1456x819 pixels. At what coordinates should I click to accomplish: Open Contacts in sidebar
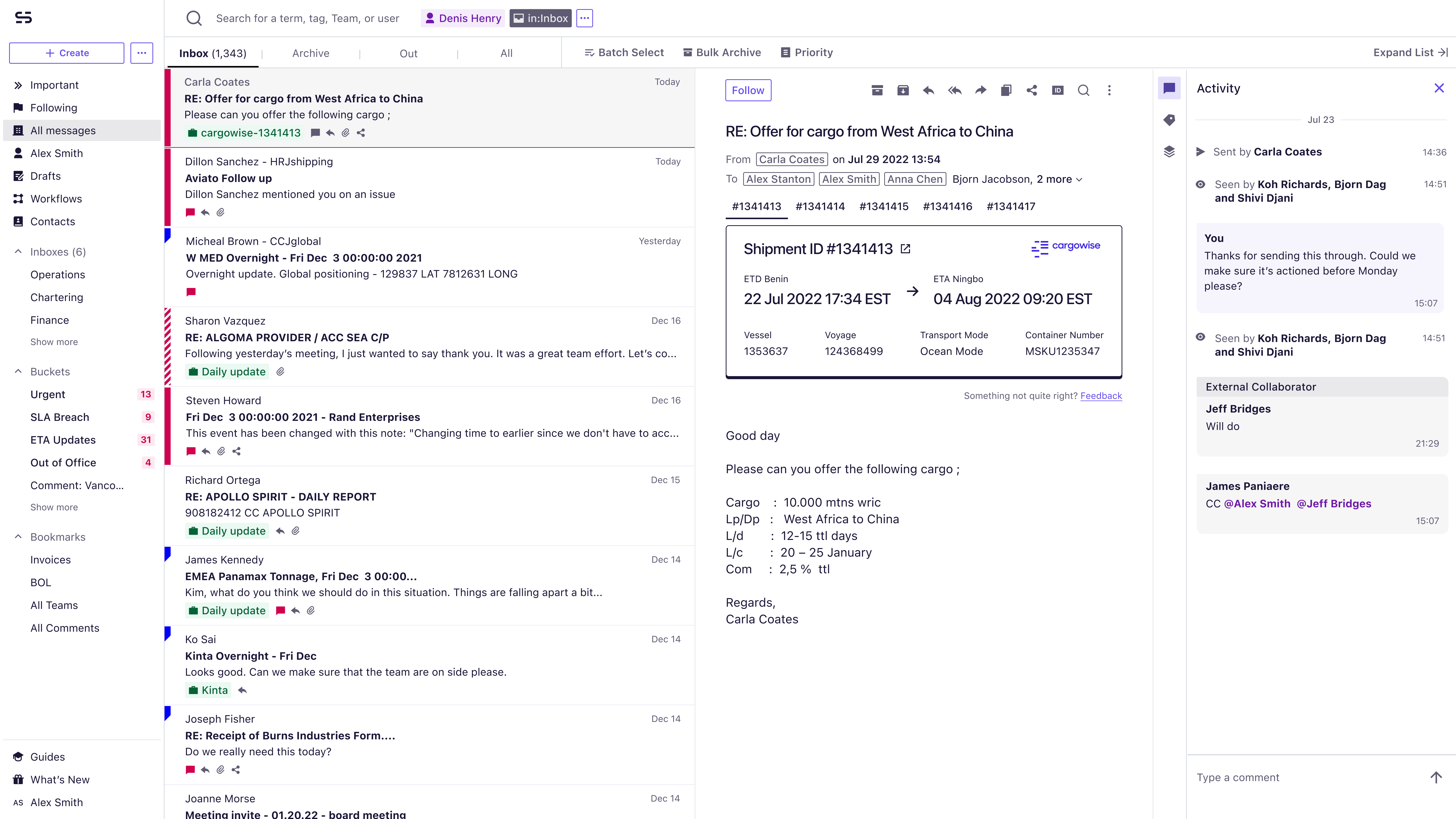coord(53,222)
